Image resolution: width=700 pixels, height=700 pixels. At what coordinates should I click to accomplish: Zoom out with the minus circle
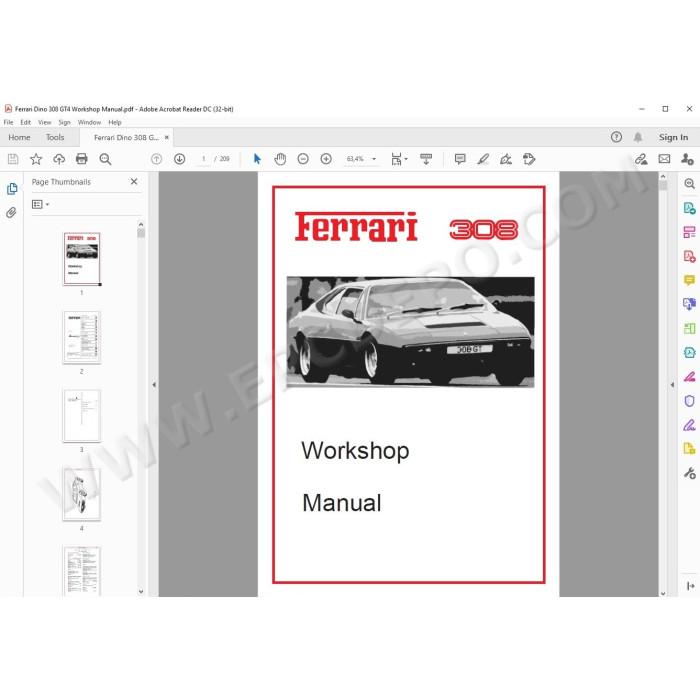click(303, 159)
